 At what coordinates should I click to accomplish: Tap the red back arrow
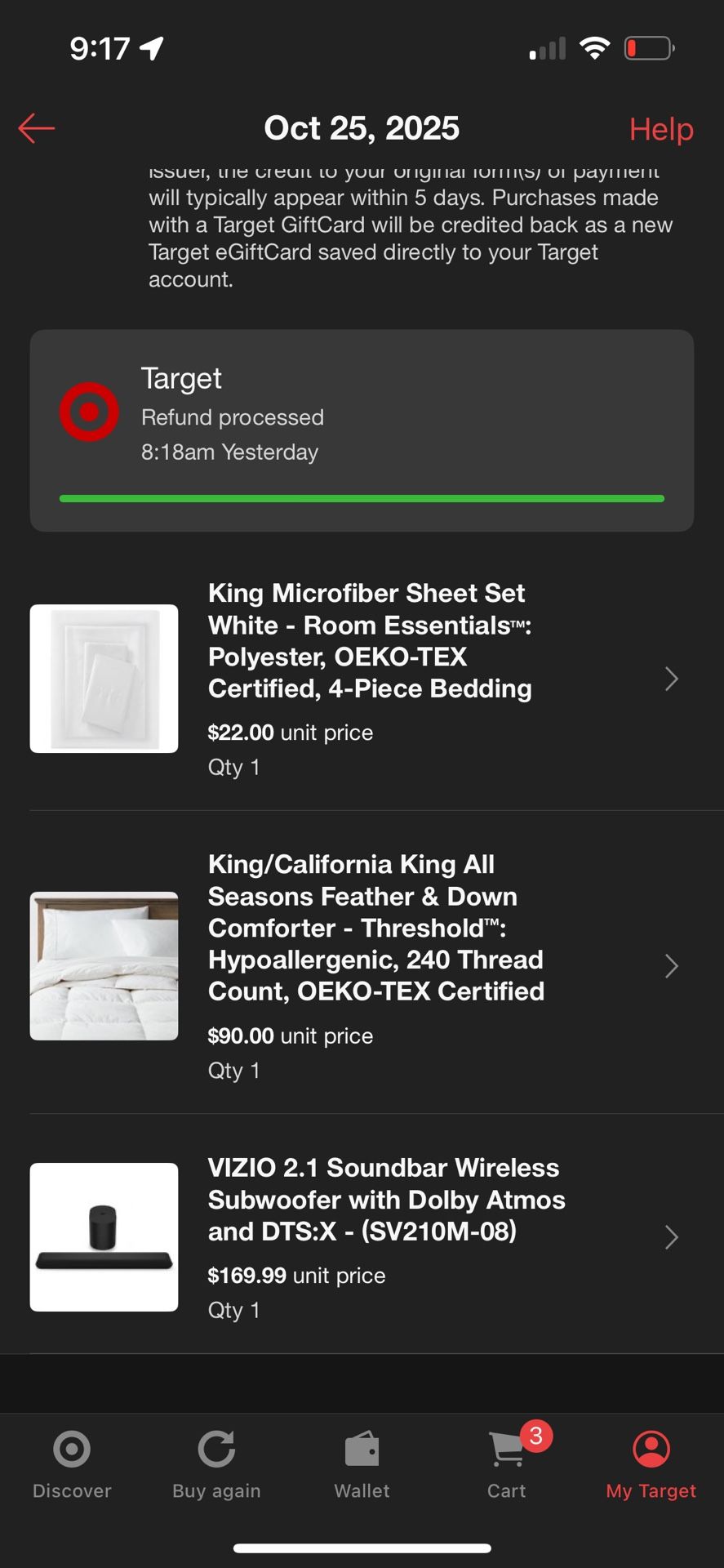point(37,128)
